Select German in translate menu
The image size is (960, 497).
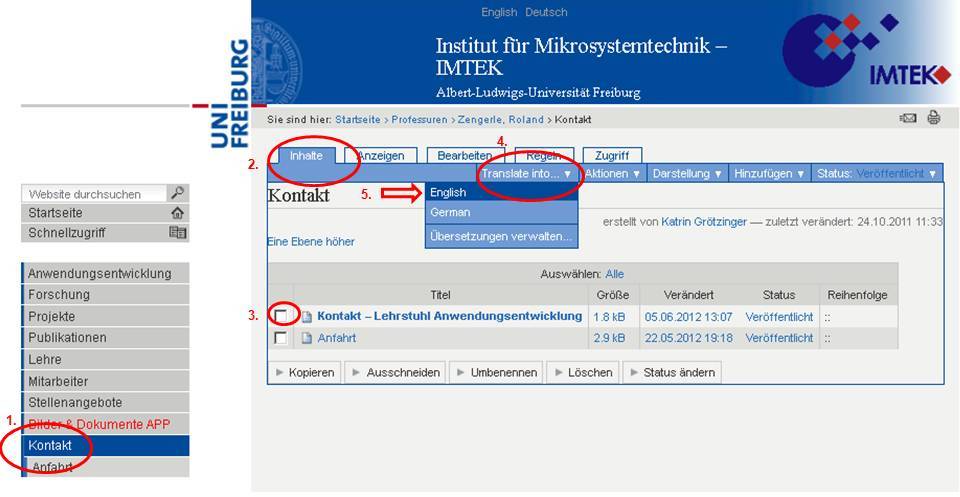pos(501,212)
